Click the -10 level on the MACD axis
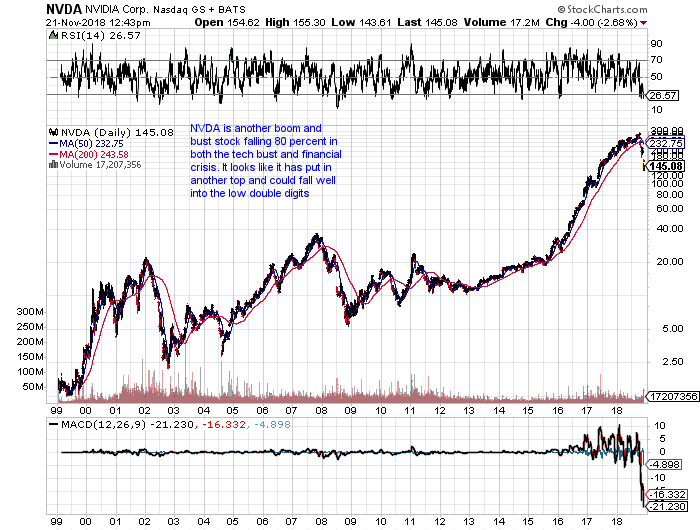 [x=659, y=478]
